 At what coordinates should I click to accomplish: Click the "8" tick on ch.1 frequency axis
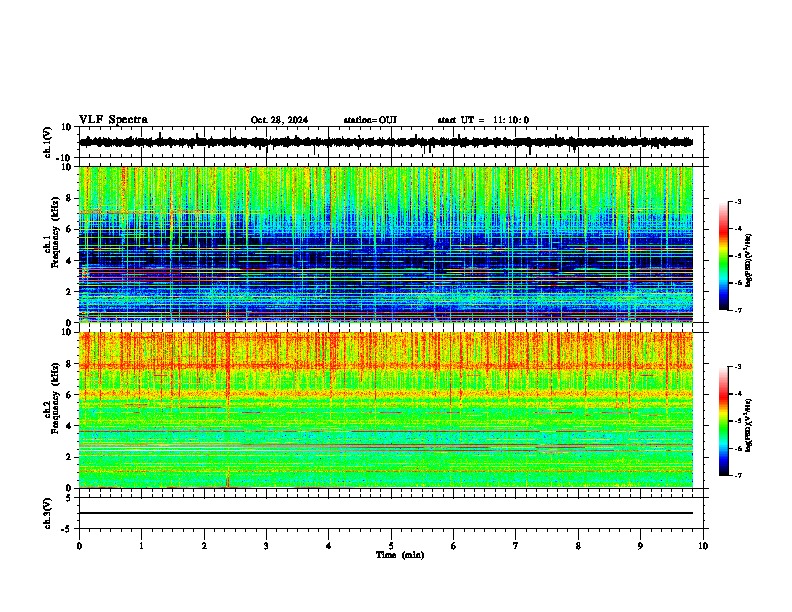pyautogui.click(x=69, y=198)
